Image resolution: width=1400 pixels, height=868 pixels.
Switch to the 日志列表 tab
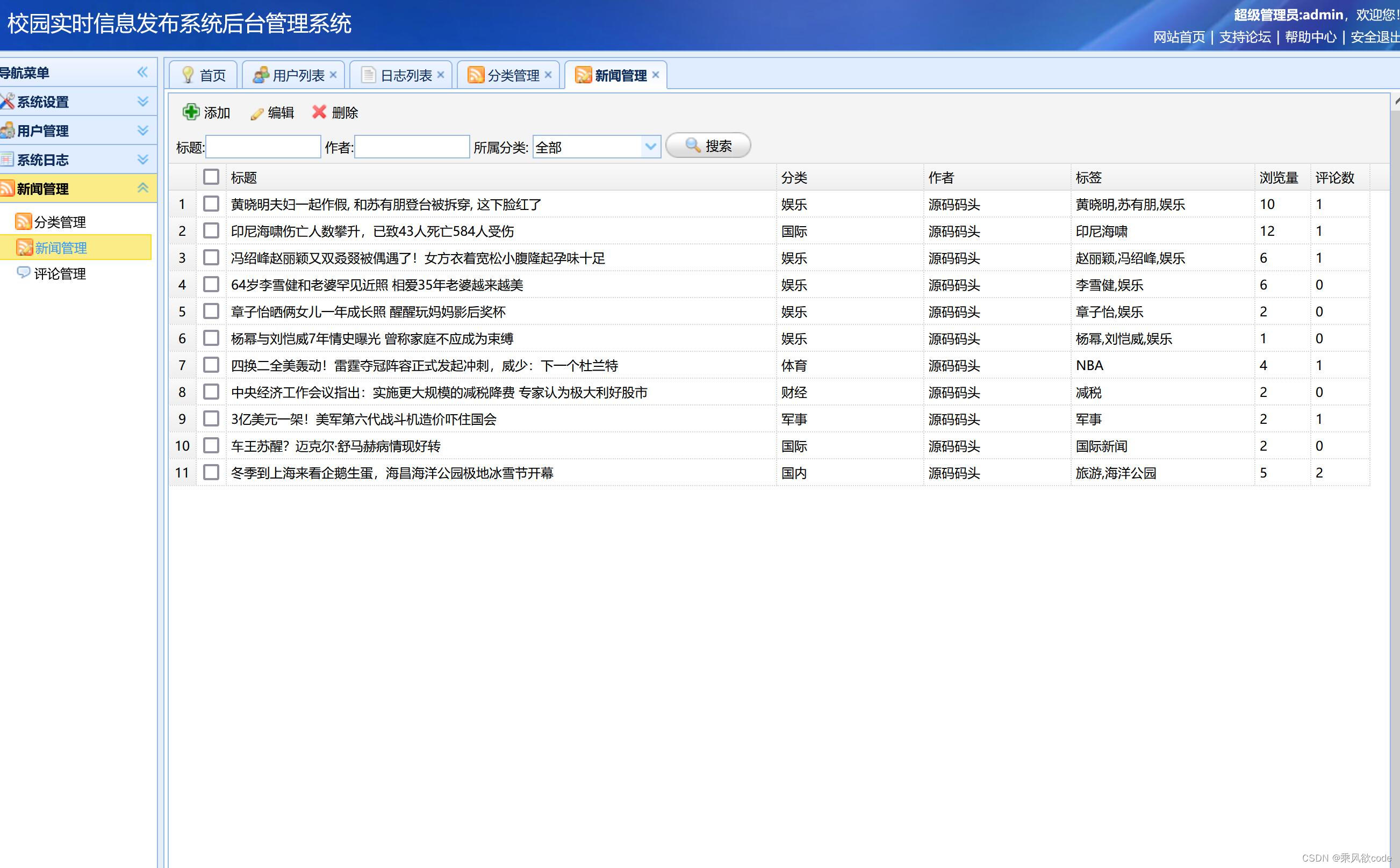coord(403,74)
